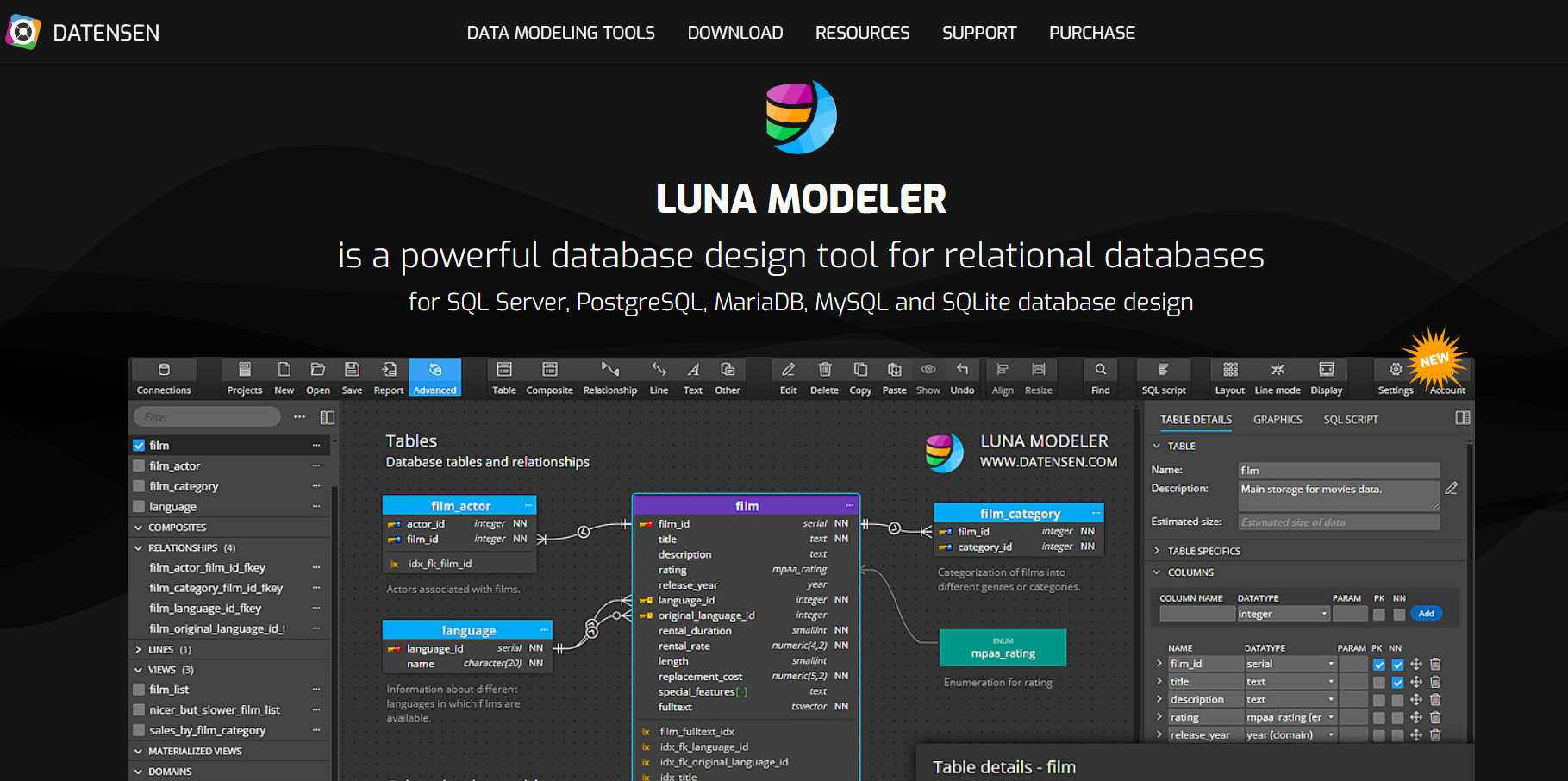The image size is (1568, 781).
Task: Click the Estimated size input field
Action: pos(1339,522)
